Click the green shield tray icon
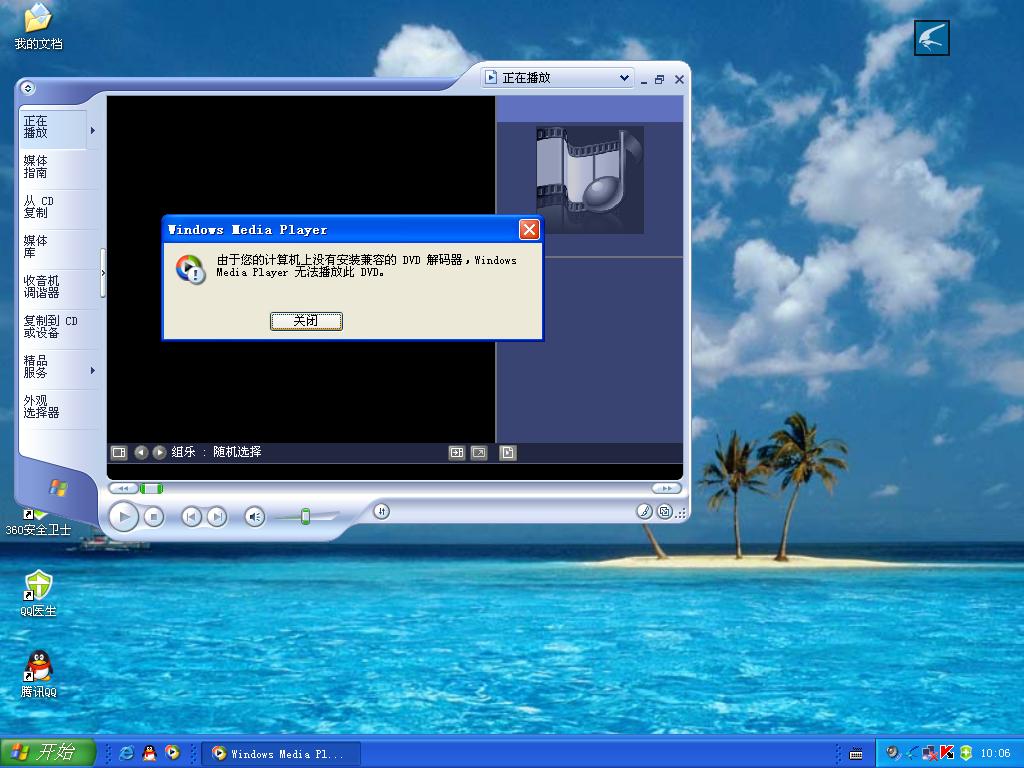Screen dimensions: 1024x768 (x=966, y=753)
